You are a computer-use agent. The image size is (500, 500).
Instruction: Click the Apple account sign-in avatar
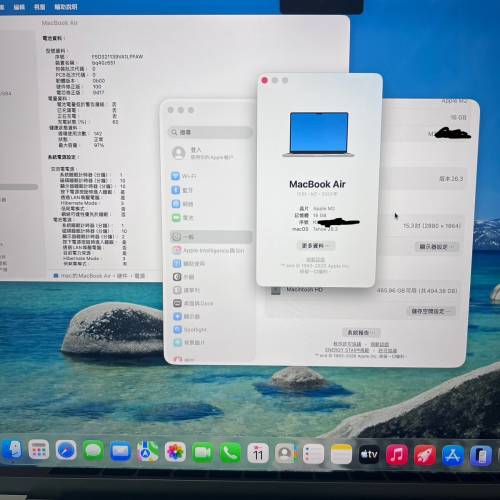(x=179, y=153)
